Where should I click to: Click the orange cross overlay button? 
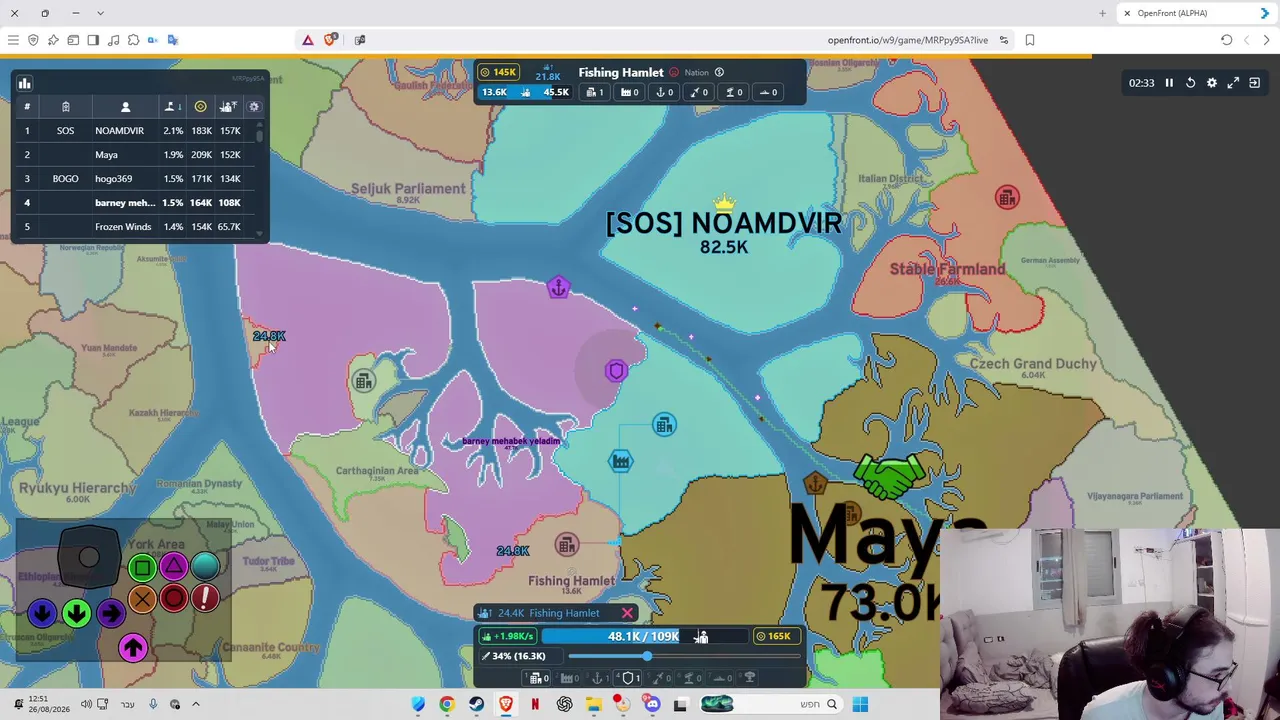[x=142, y=599]
